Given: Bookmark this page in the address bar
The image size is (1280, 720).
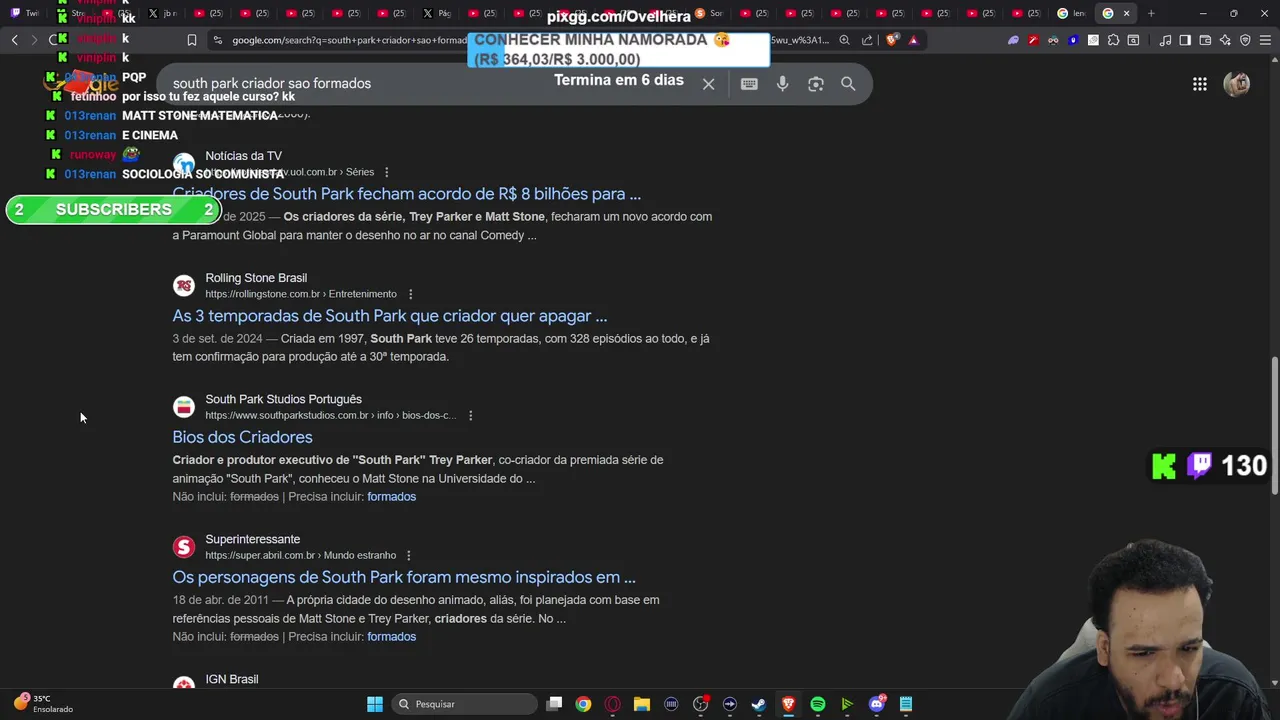Looking at the screenshot, I should (192, 40).
